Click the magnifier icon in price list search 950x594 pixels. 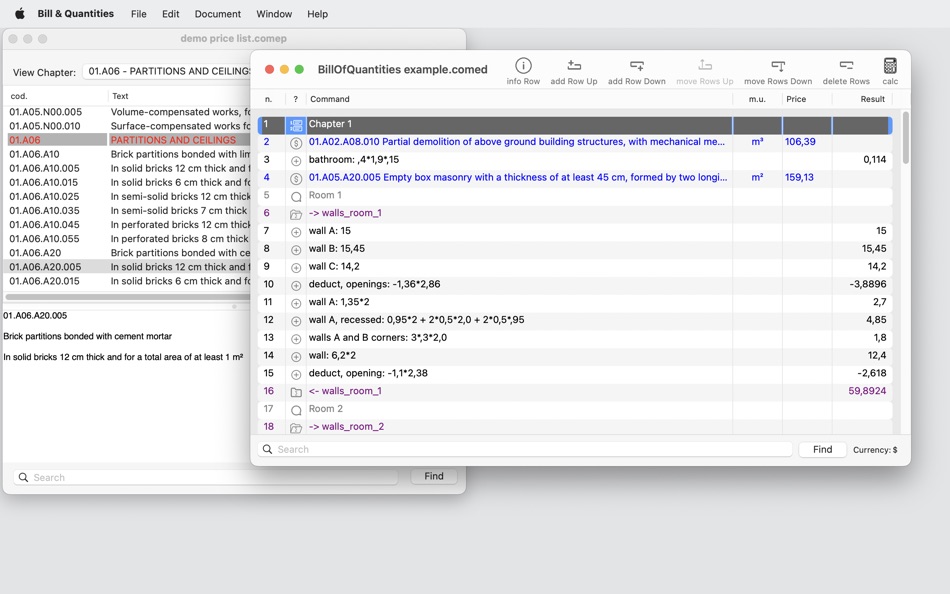(x=23, y=477)
